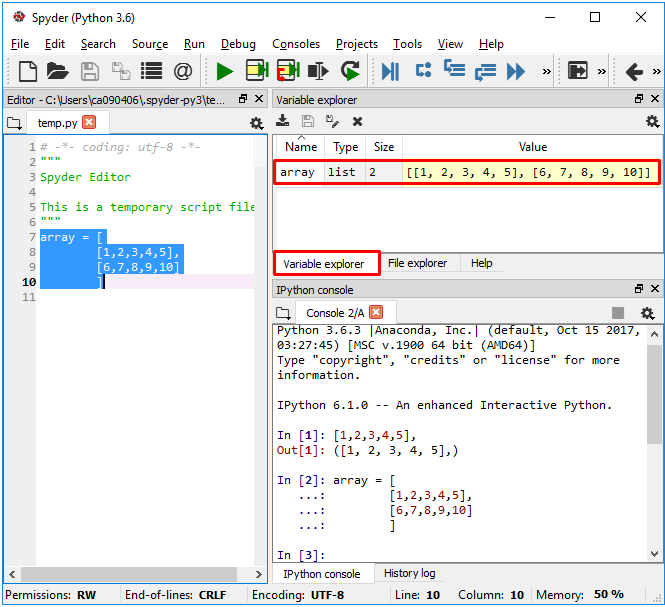
Task: Sort variables by Type column header
Action: (x=345, y=147)
